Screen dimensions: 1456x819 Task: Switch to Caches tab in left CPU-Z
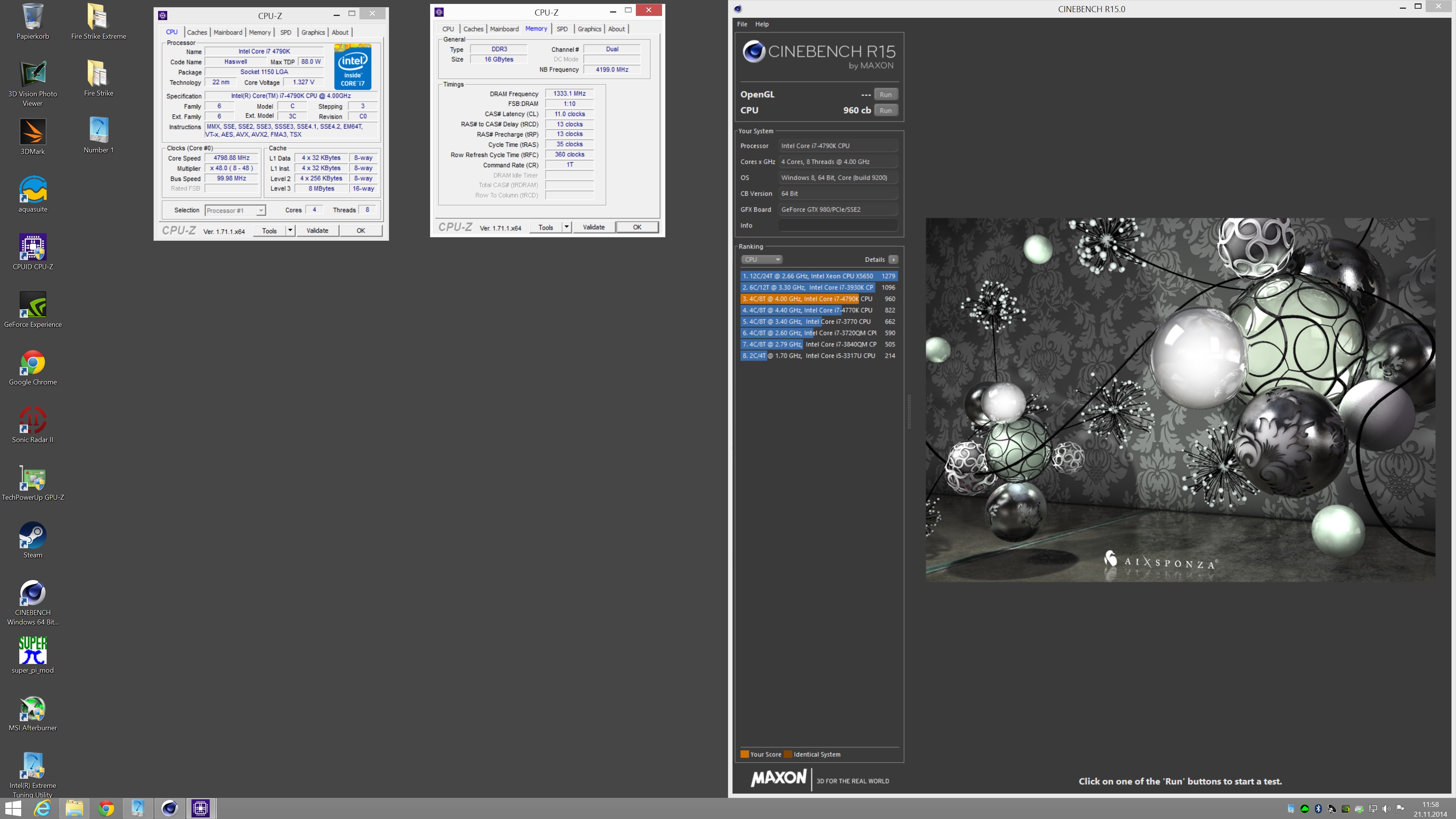(x=197, y=32)
